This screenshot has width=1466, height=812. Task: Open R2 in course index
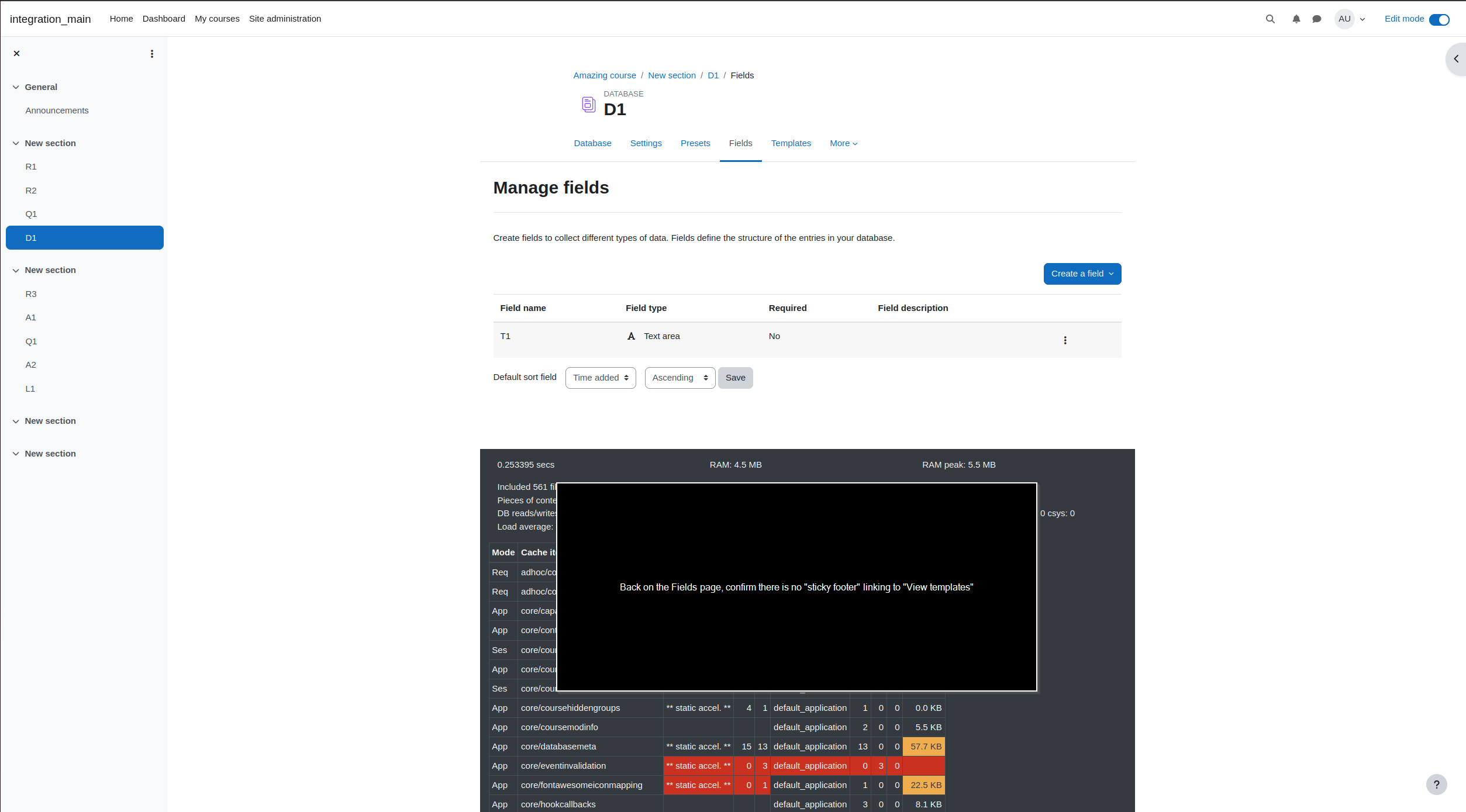coord(31,191)
